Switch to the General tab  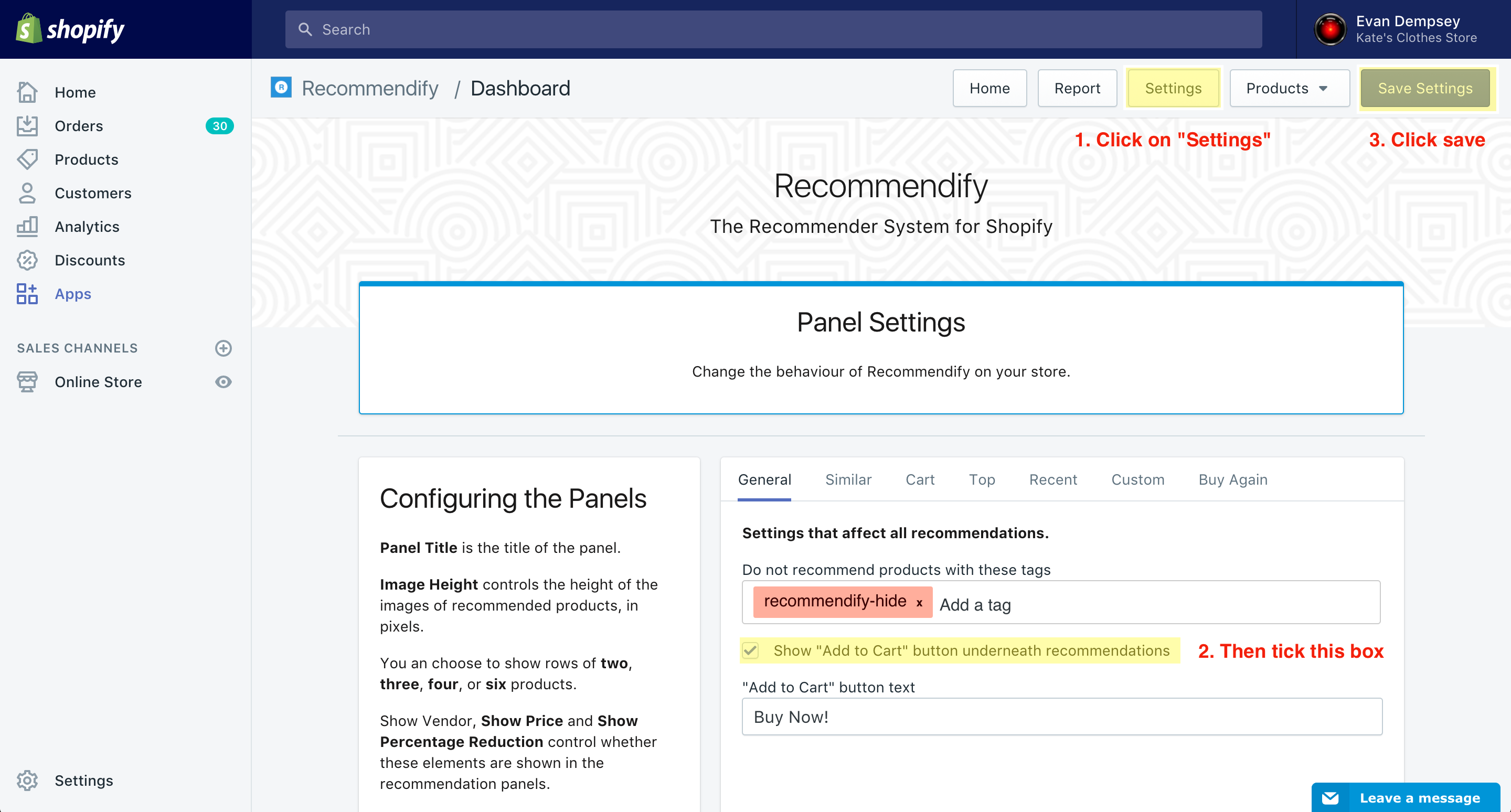pos(764,479)
